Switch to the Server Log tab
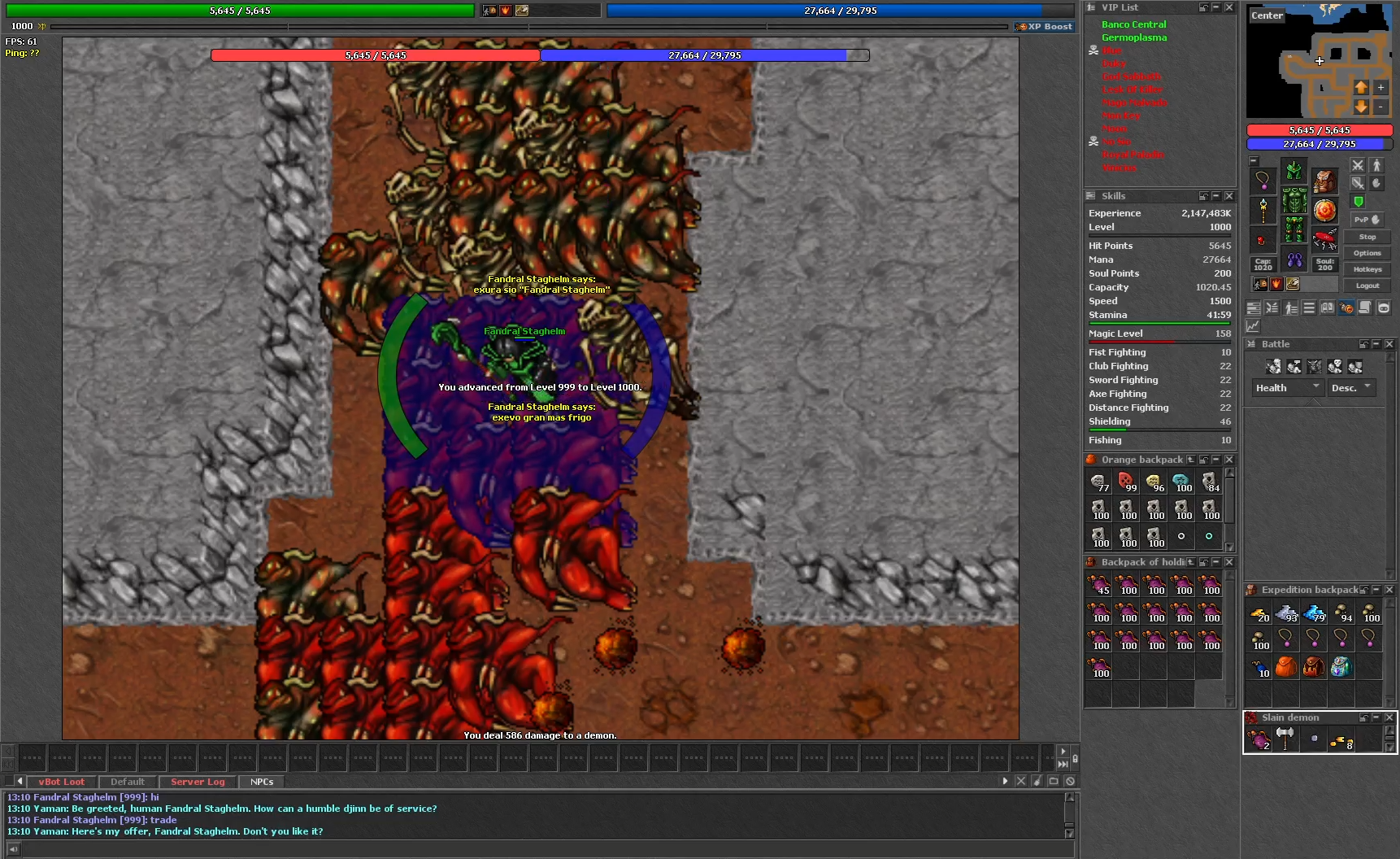Image resolution: width=1400 pixels, height=859 pixels. 198,782
